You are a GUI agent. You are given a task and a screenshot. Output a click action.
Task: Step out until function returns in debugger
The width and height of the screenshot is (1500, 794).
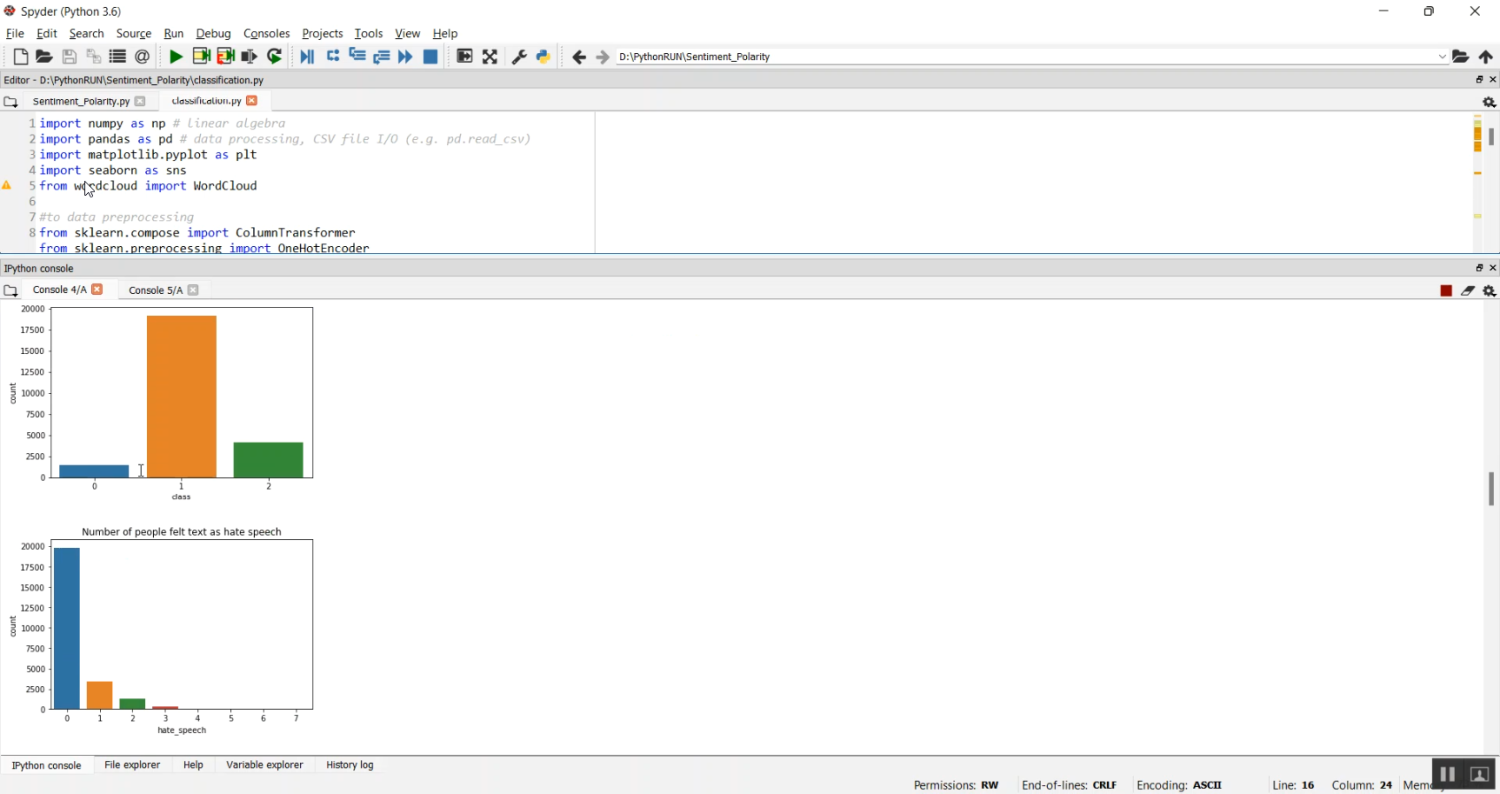pyautogui.click(x=381, y=57)
